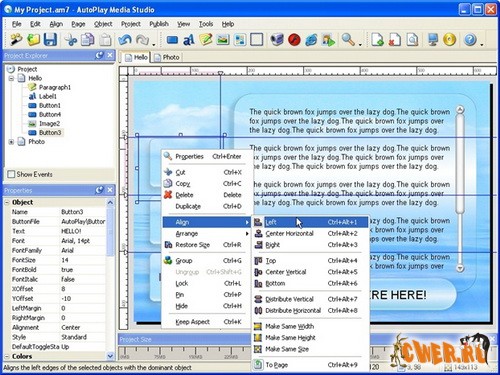Toggle the Show Events checkbox
This screenshot has width=500, height=375.
click(x=11, y=174)
